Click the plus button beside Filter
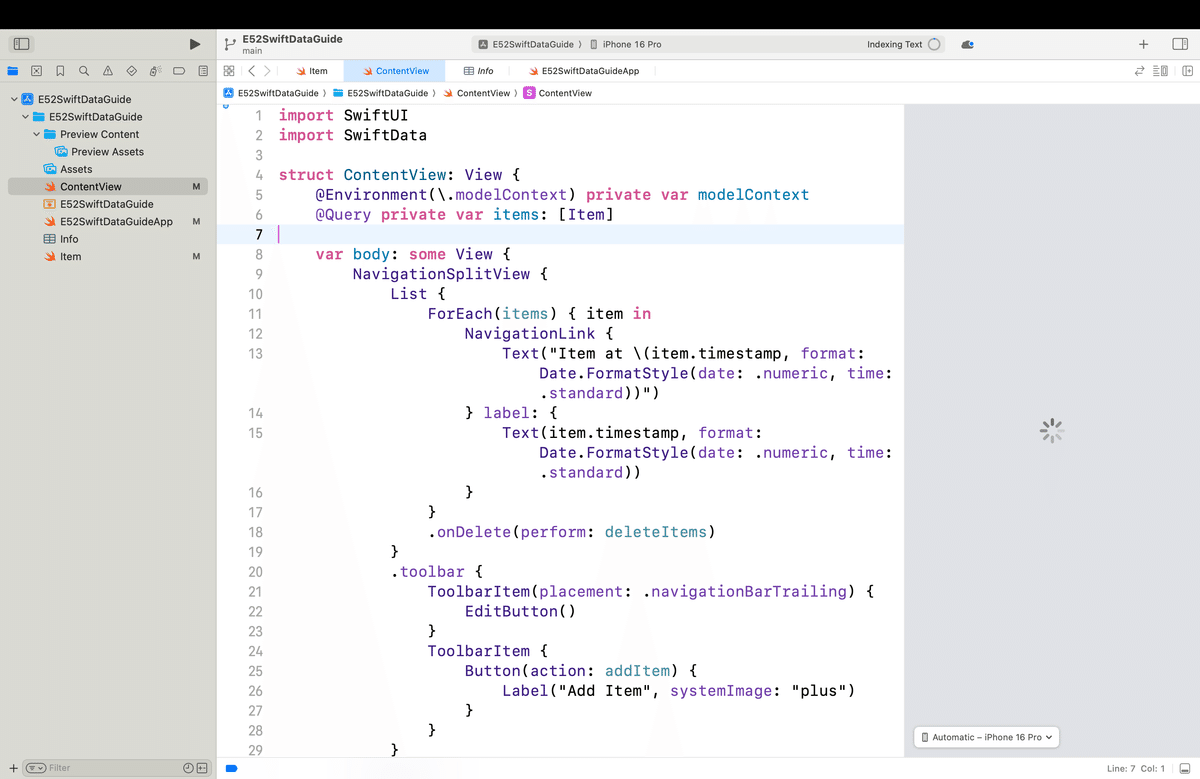Viewport: 1200px width, 779px height. [12, 767]
